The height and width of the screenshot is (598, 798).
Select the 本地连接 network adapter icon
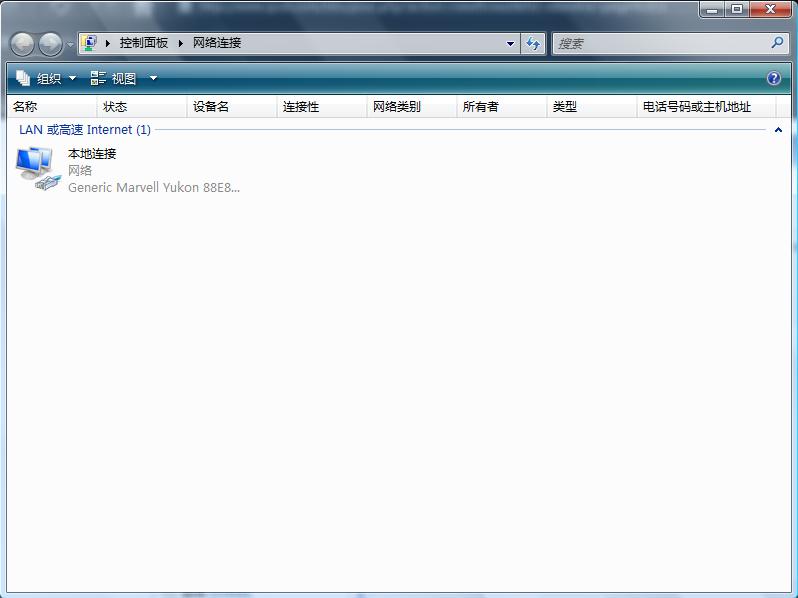(x=38, y=169)
